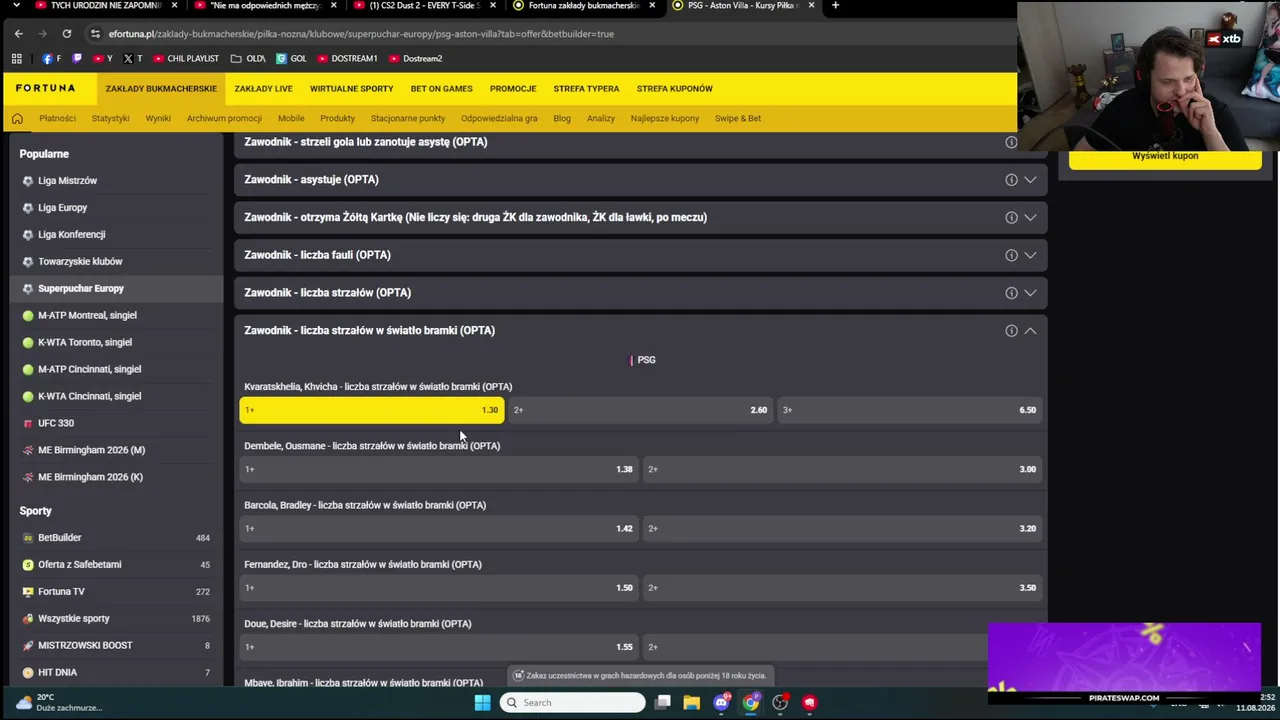The height and width of the screenshot is (720, 1280).
Task: Collapse strzałów w światło bramki market
Action: (1030, 331)
